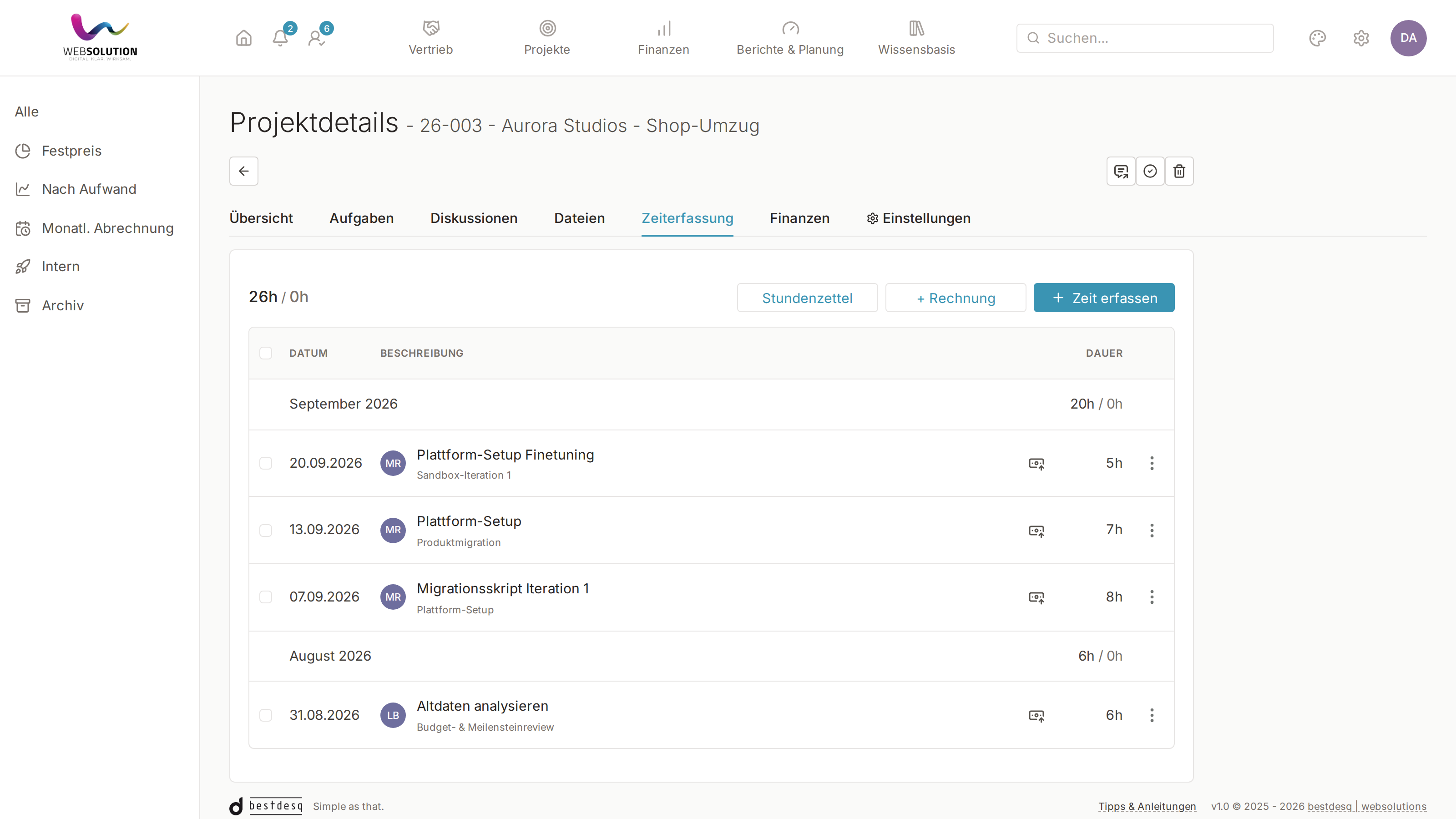The height and width of the screenshot is (819, 1456).
Task: Mark the project complete with the checkmark circle icon
Action: 1150,171
